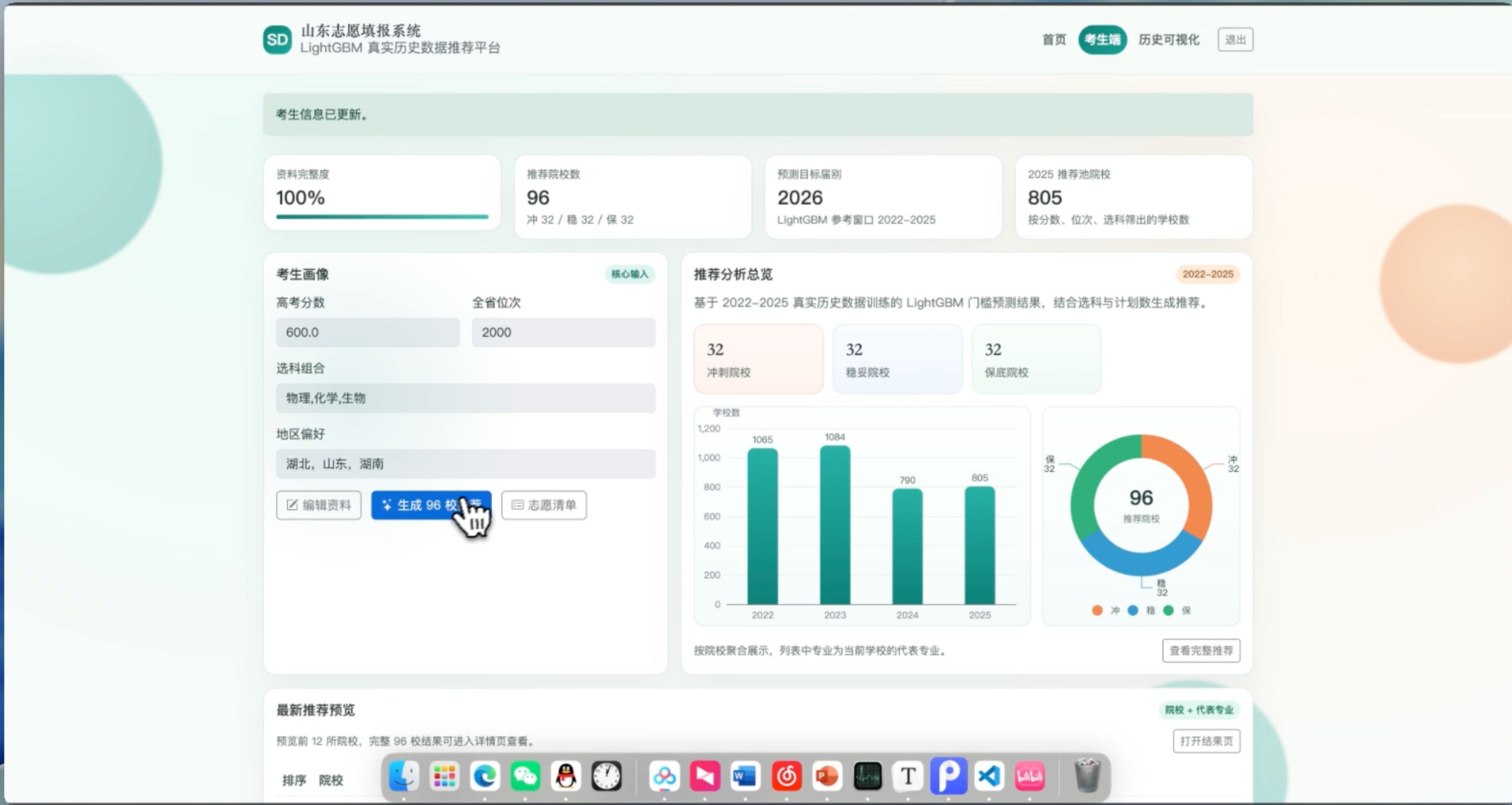Click the 高考分数 field showing 600.0
1512x805 pixels.
(368, 332)
